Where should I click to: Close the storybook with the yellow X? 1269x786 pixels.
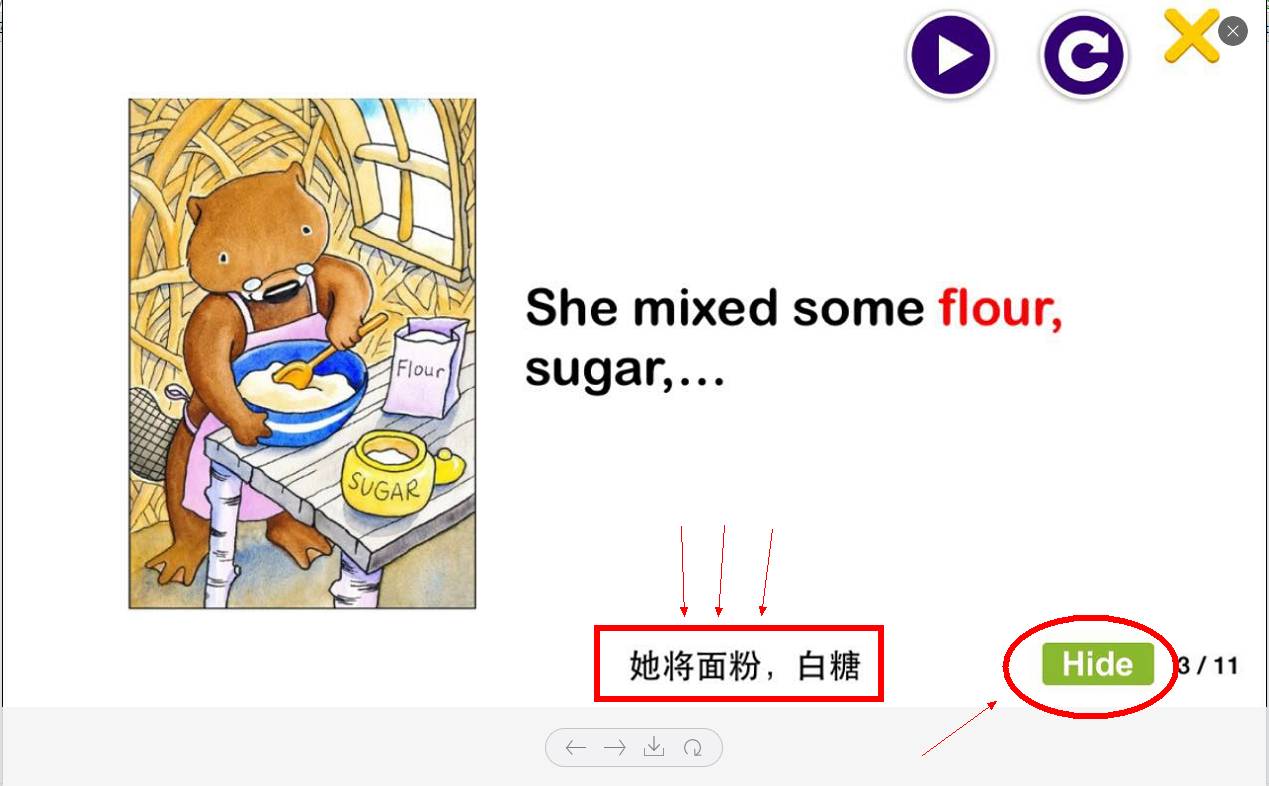point(1191,35)
